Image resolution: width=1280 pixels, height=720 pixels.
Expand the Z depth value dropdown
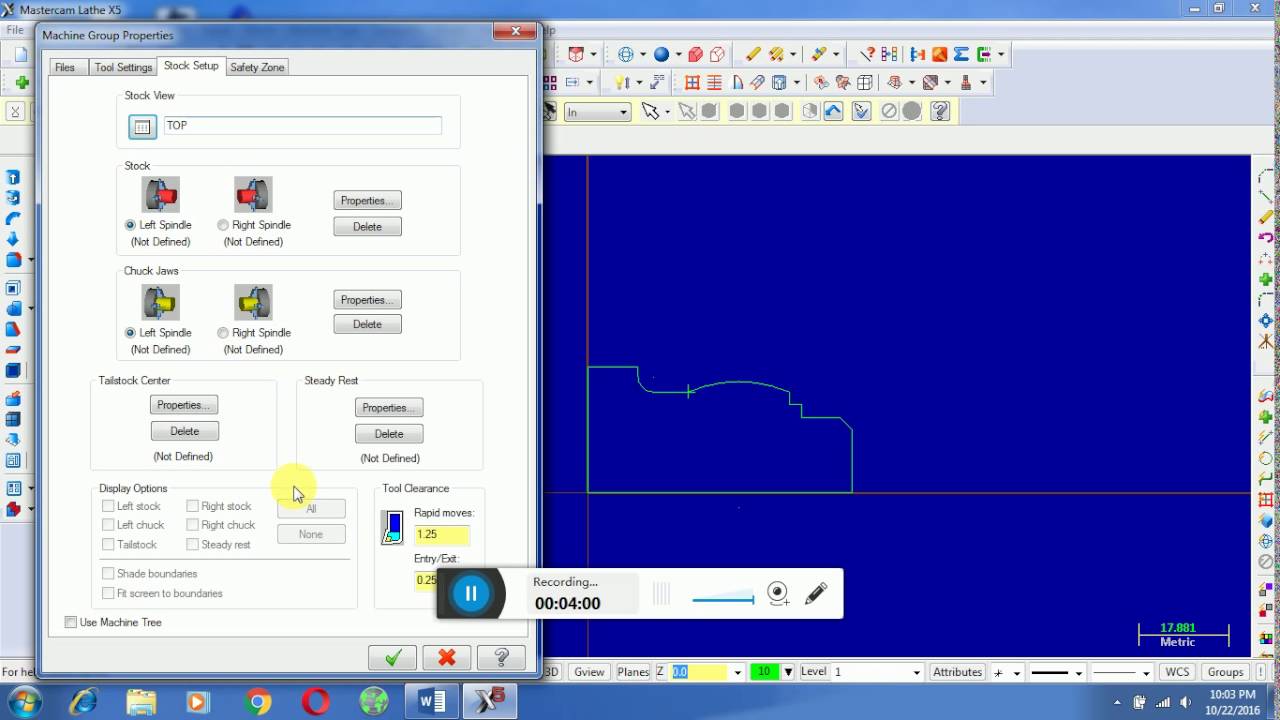(x=737, y=672)
